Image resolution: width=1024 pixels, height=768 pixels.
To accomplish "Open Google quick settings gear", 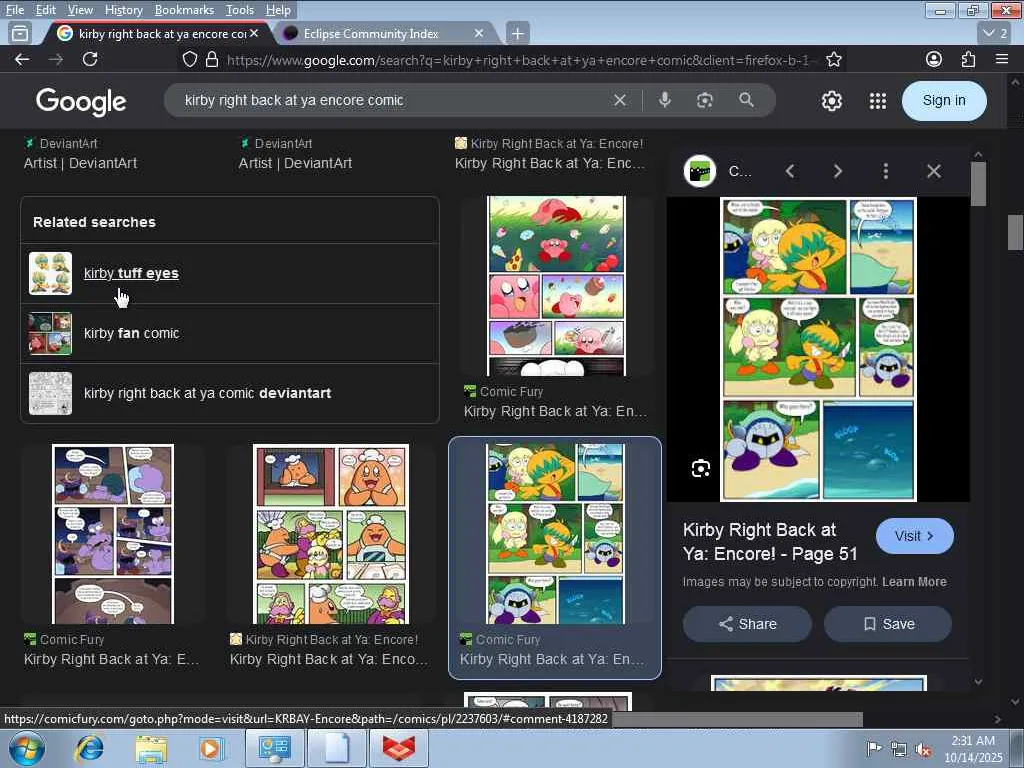I will pos(831,101).
